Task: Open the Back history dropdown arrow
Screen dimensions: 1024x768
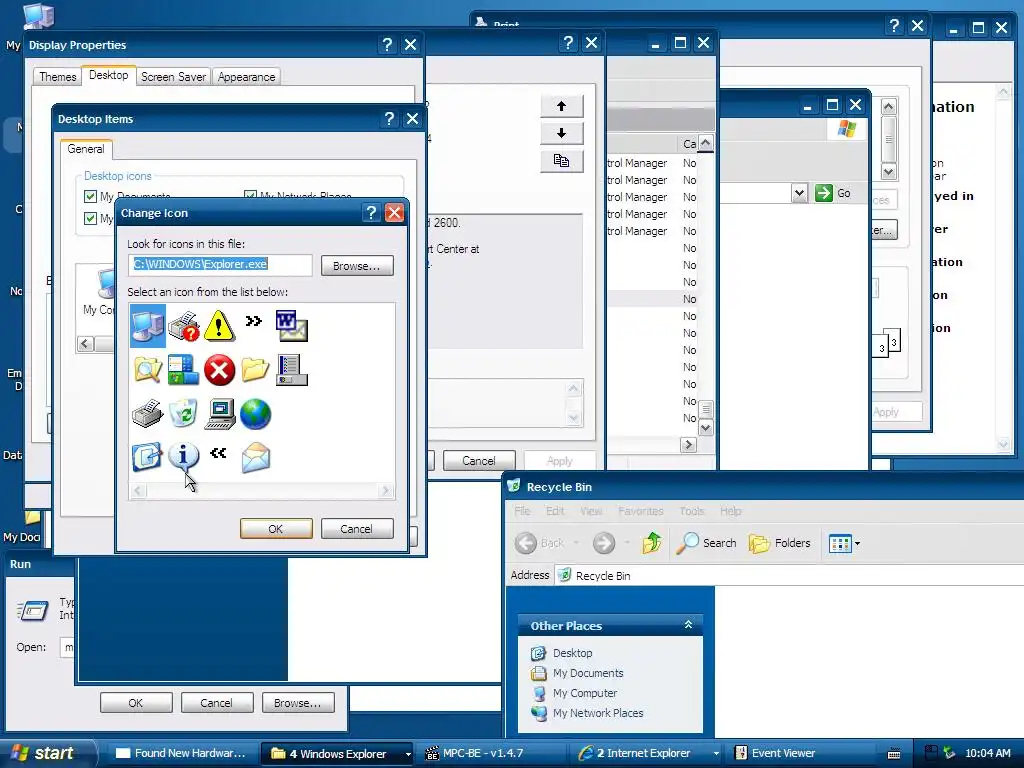Action: 576,543
